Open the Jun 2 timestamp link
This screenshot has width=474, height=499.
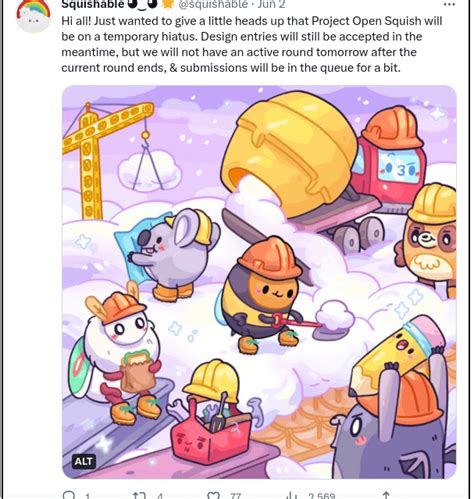click(271, 4)
